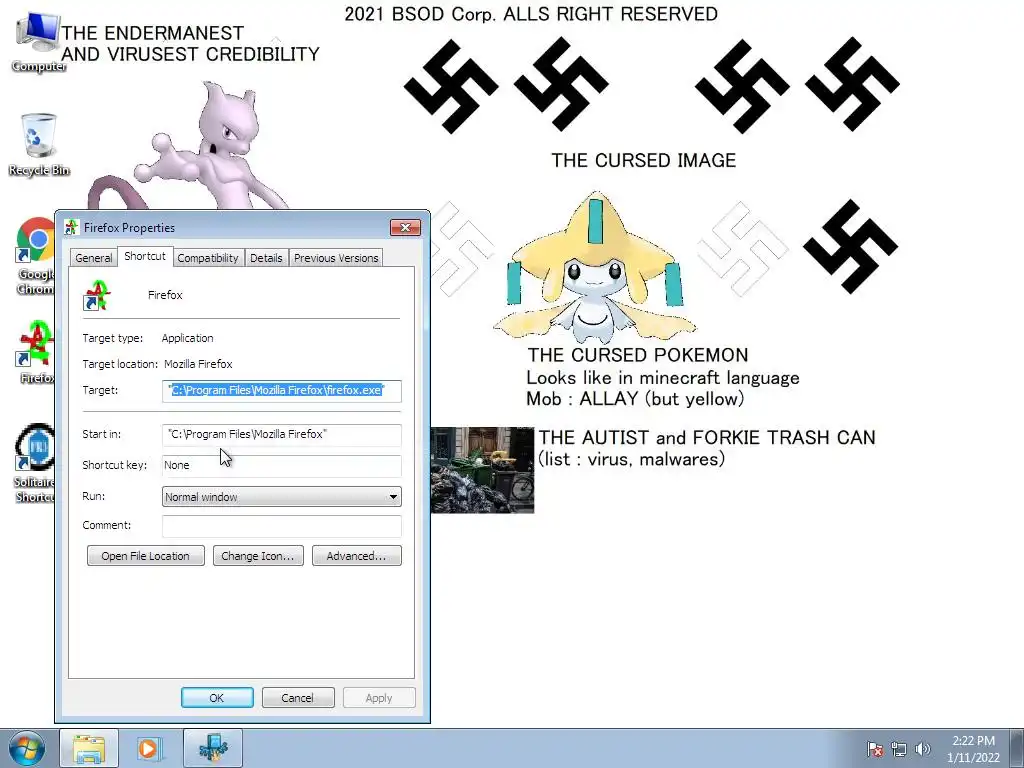1024x768 pixels.
Task: Click the empty Comment input field
Action: point(281,526)
